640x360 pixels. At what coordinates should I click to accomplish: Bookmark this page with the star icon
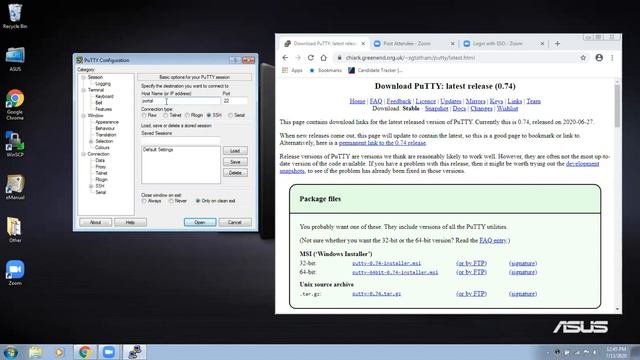pyautogui.click(x=583, y=58)
